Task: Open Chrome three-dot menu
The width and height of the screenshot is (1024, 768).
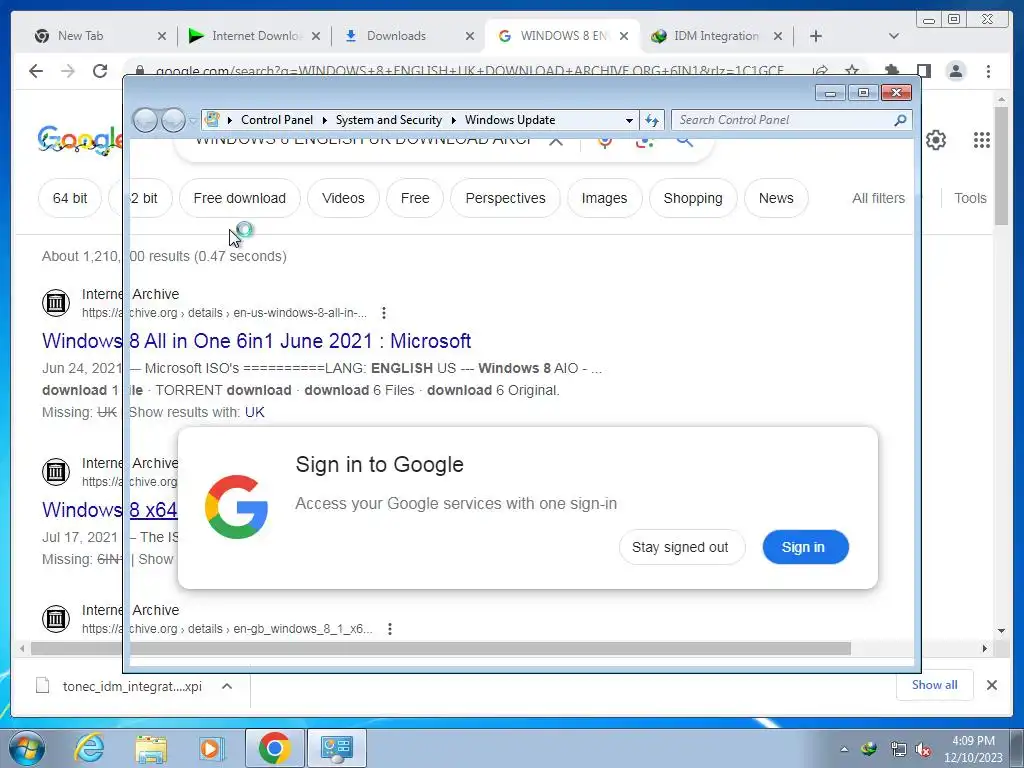Action: click(x=988, y=71)
